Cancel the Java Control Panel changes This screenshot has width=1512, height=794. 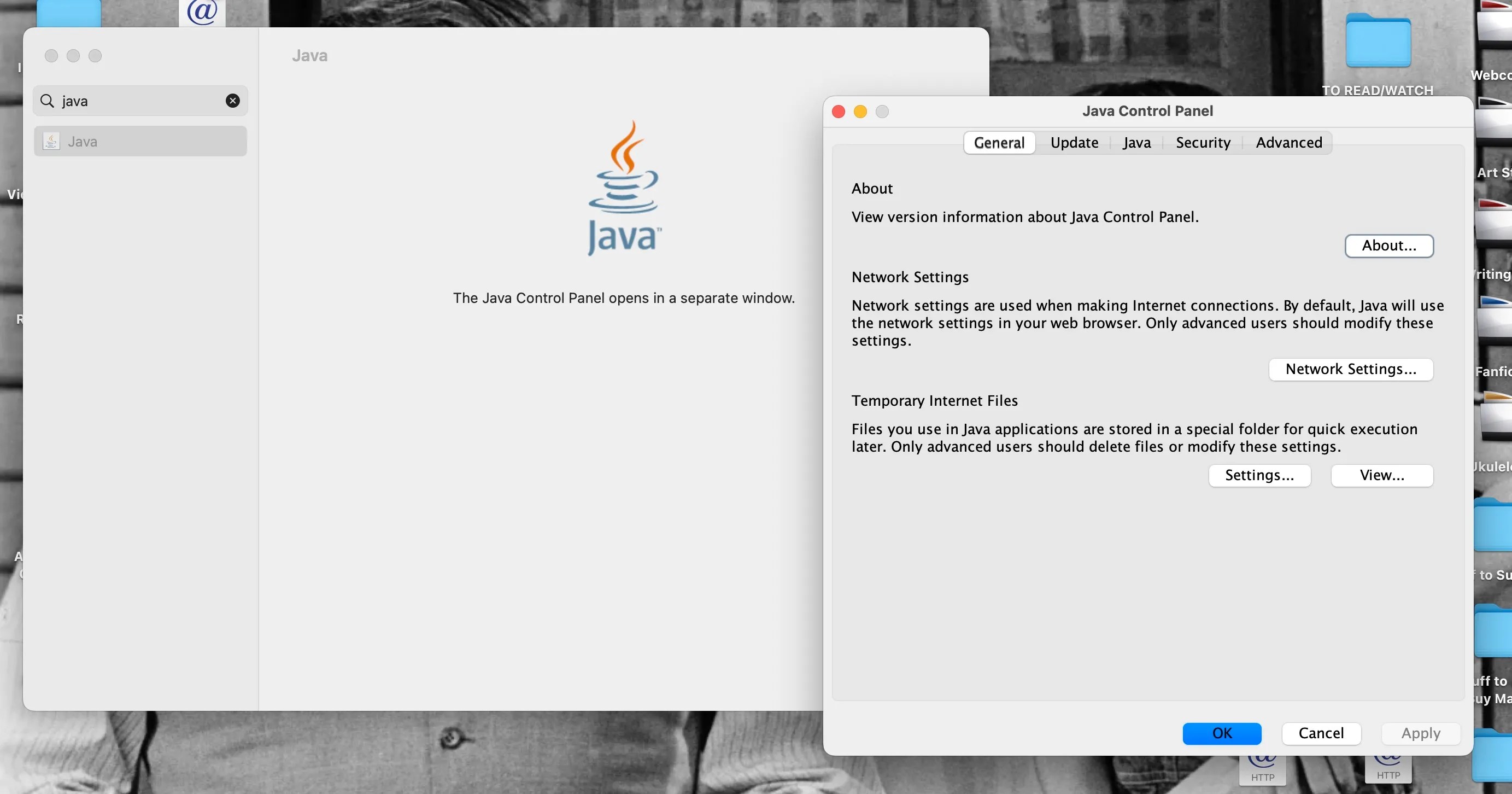pyautogui.click(x=1321, y=733)
